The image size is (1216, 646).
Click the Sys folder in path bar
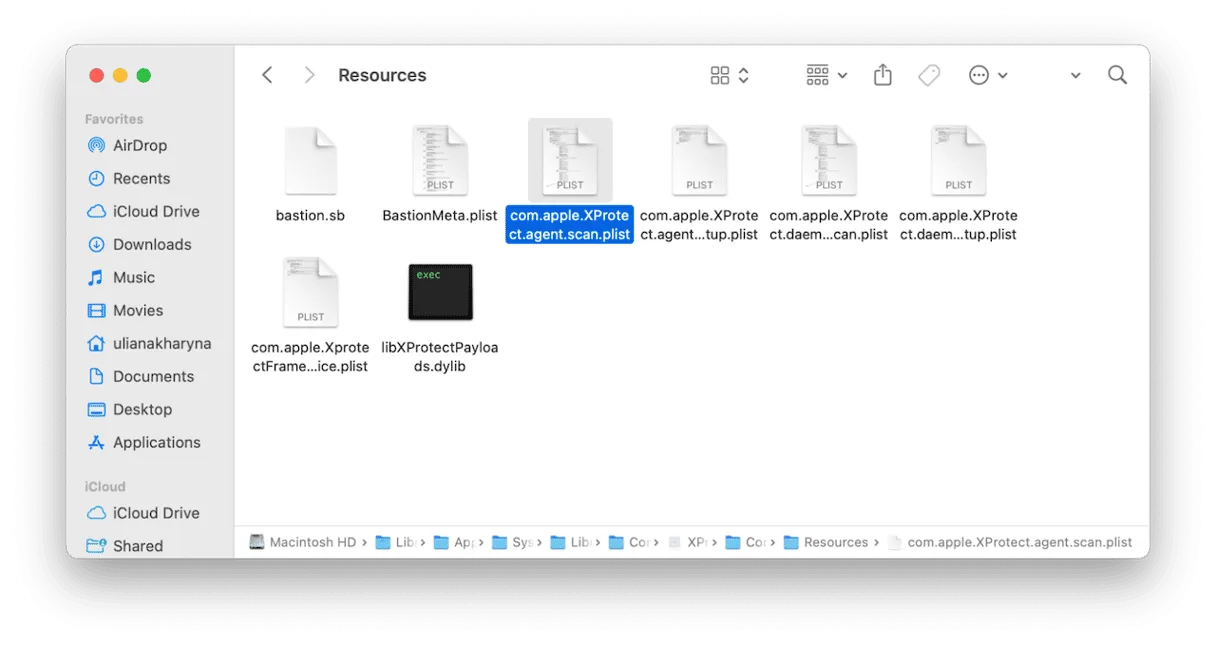[513, 542]
